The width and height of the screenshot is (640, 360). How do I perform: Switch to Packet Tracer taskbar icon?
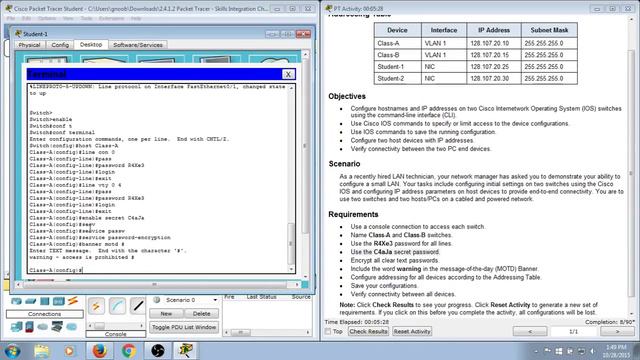[x=186, y=351]
